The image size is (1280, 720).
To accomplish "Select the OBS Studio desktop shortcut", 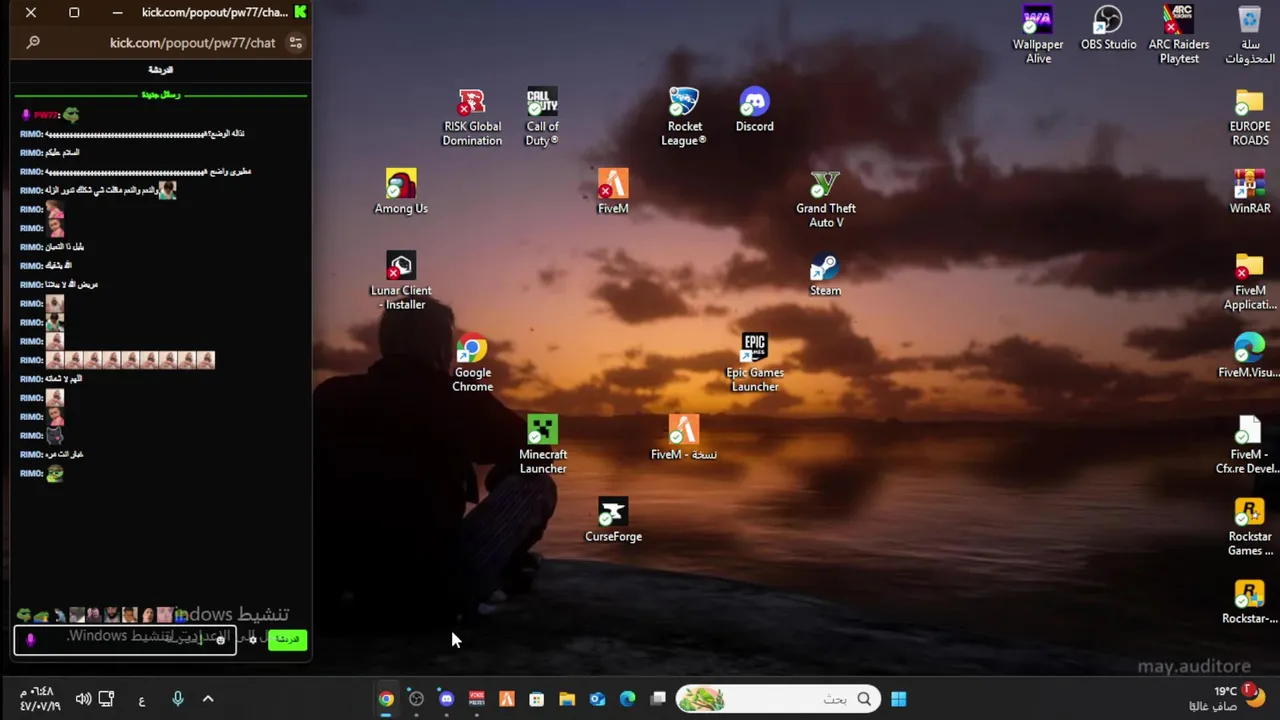I will (1108, 28).
